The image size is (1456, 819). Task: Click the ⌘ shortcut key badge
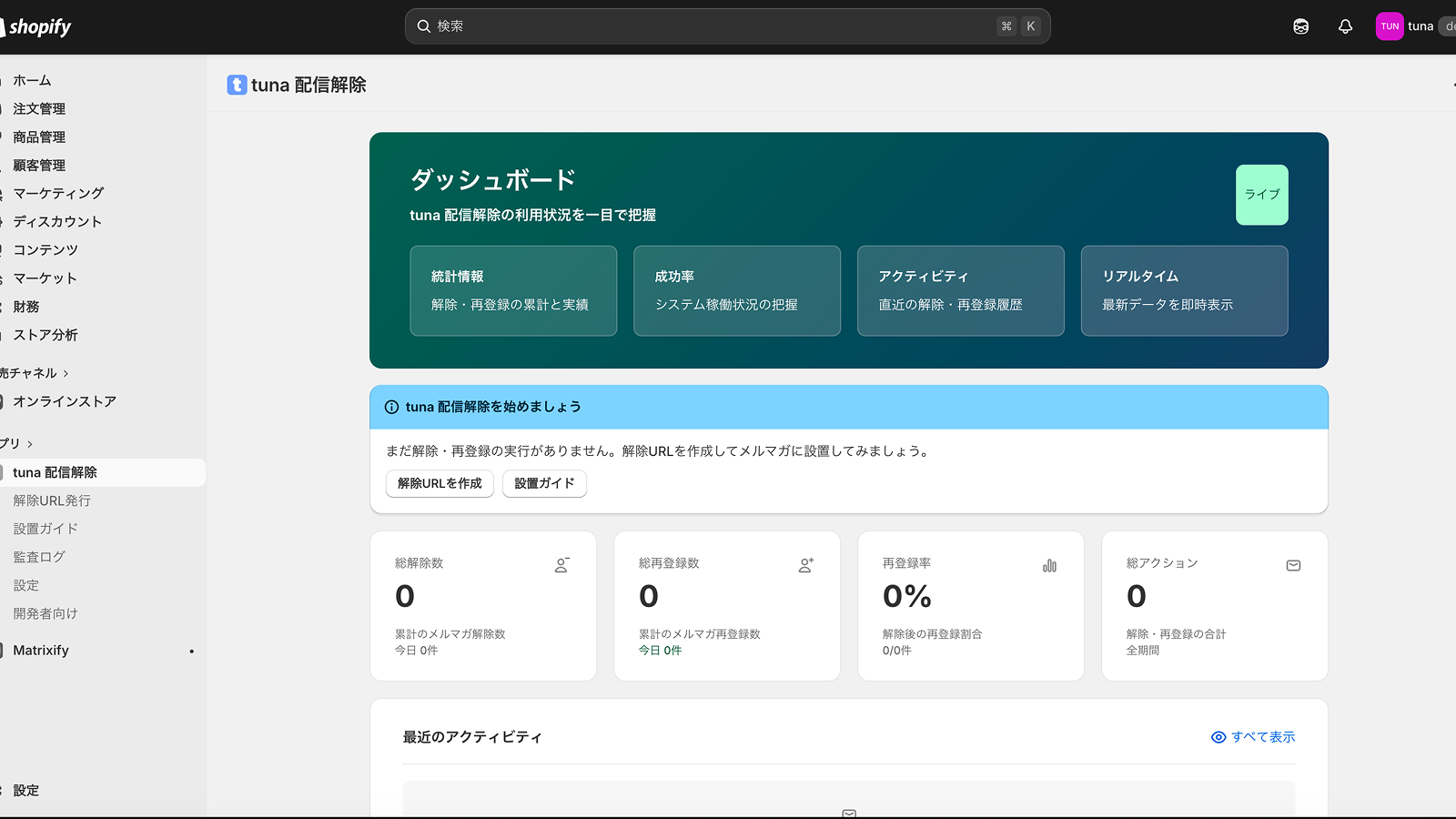[1006, 26]
